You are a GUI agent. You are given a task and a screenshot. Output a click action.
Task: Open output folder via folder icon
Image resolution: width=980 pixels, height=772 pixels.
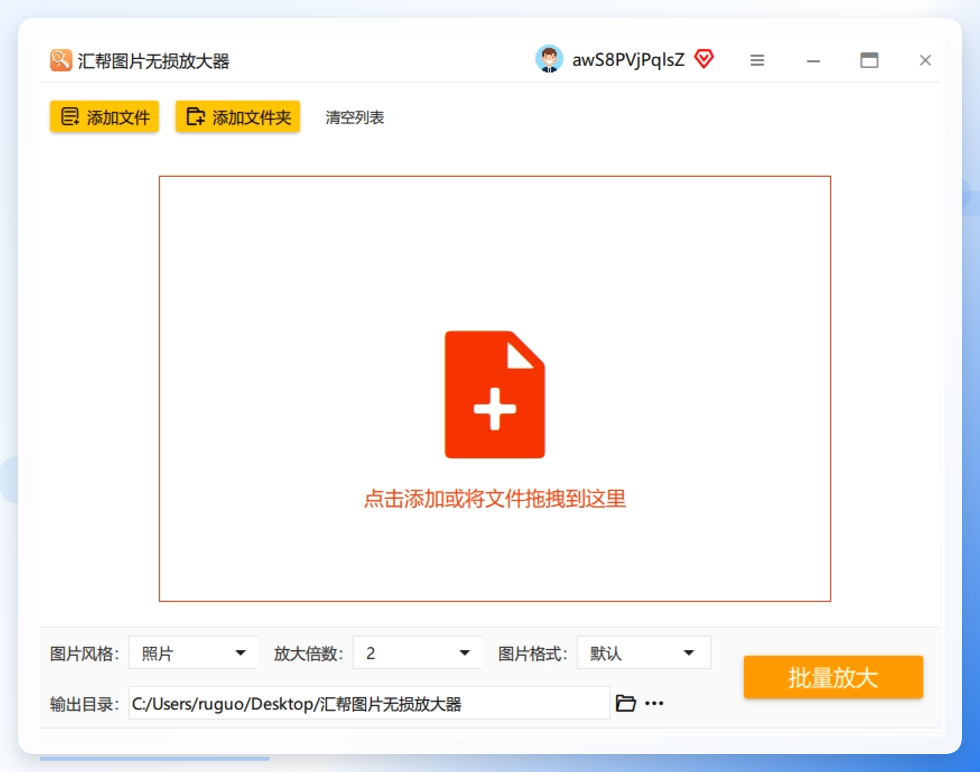[x=626, y=703]
